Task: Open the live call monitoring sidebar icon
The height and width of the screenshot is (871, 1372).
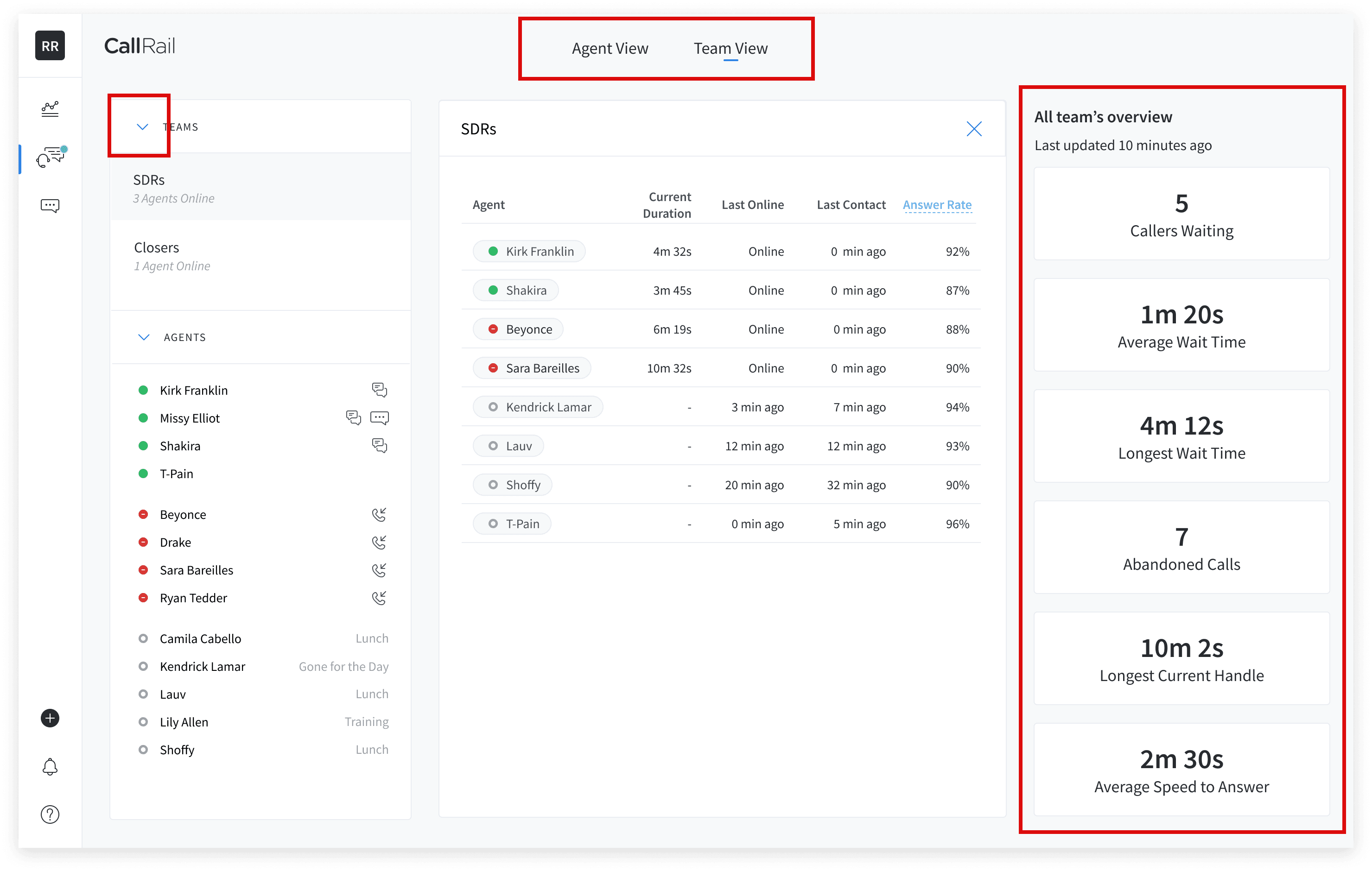Action: (50, 157)
